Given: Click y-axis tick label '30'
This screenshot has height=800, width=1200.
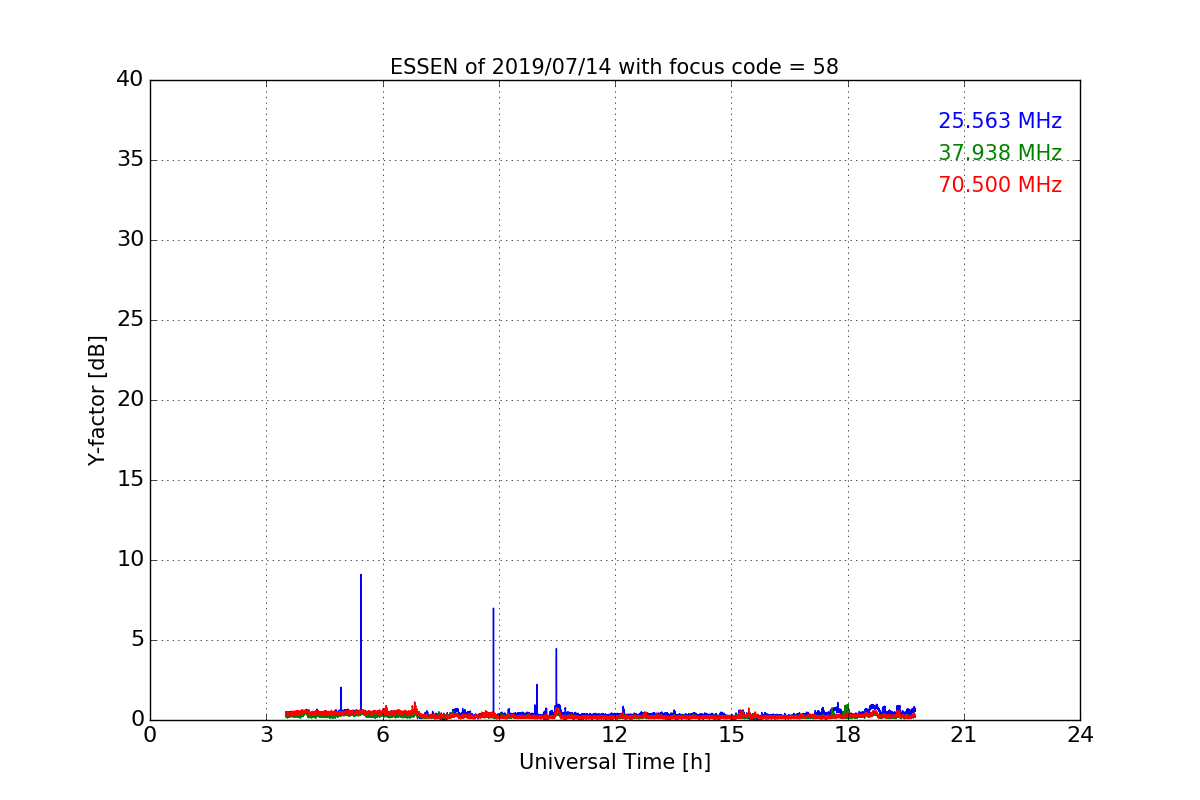Looking at the screenshot, I should tap(130, 239).
